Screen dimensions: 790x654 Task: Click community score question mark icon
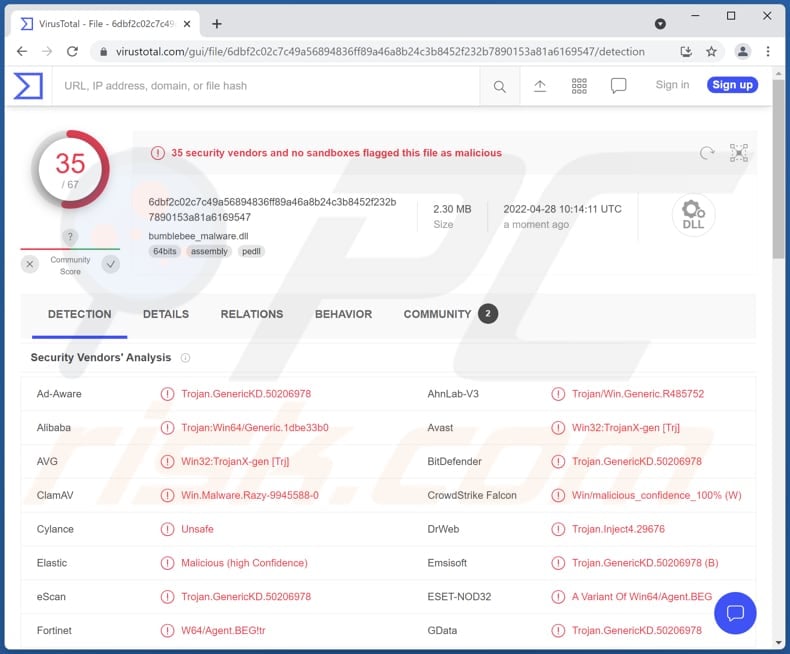point(70,236)
